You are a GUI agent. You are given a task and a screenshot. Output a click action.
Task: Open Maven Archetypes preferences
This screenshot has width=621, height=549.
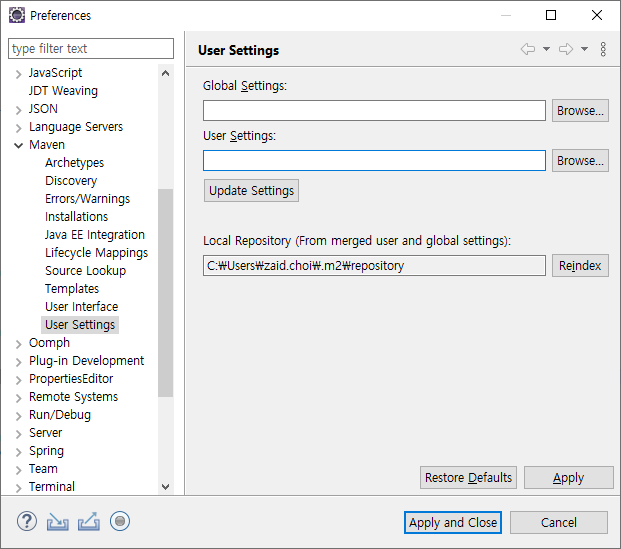tap(74, 163)
